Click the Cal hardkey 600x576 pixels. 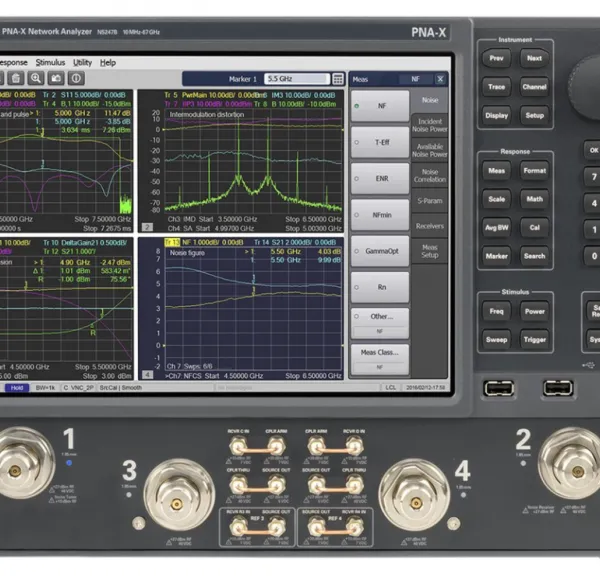[x=534, y=228]
